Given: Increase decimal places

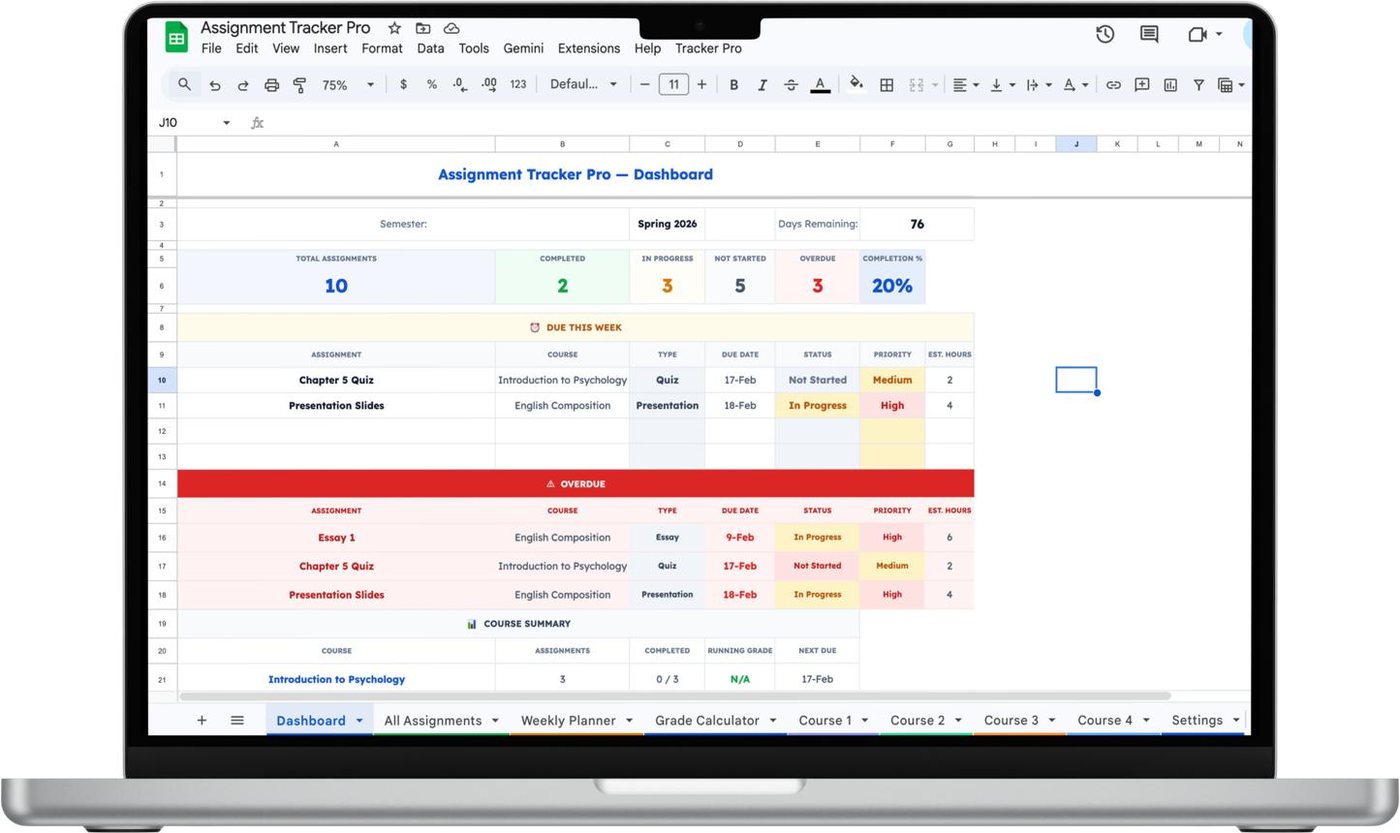Looking at the screenshot, I should tap(489, 85).
